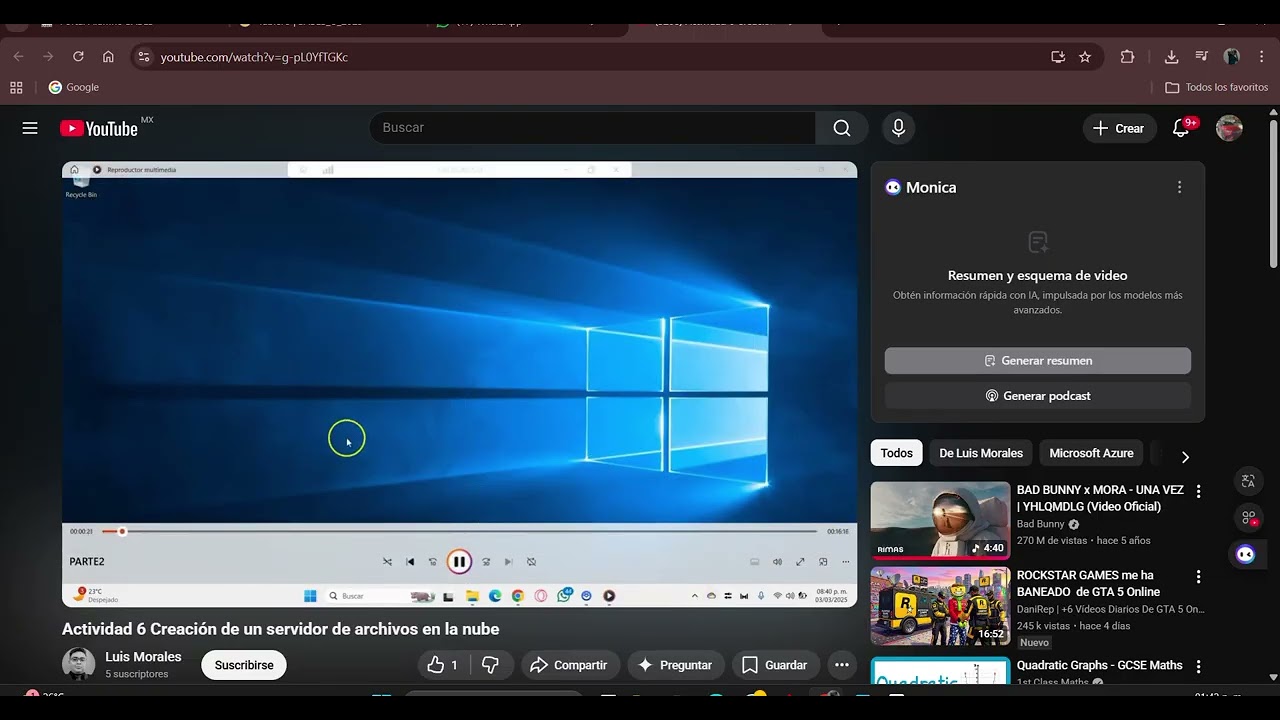Viewport: 1280px width, 720px height.
Task: Click the address bar URL
Action: (x=254, y=57)
